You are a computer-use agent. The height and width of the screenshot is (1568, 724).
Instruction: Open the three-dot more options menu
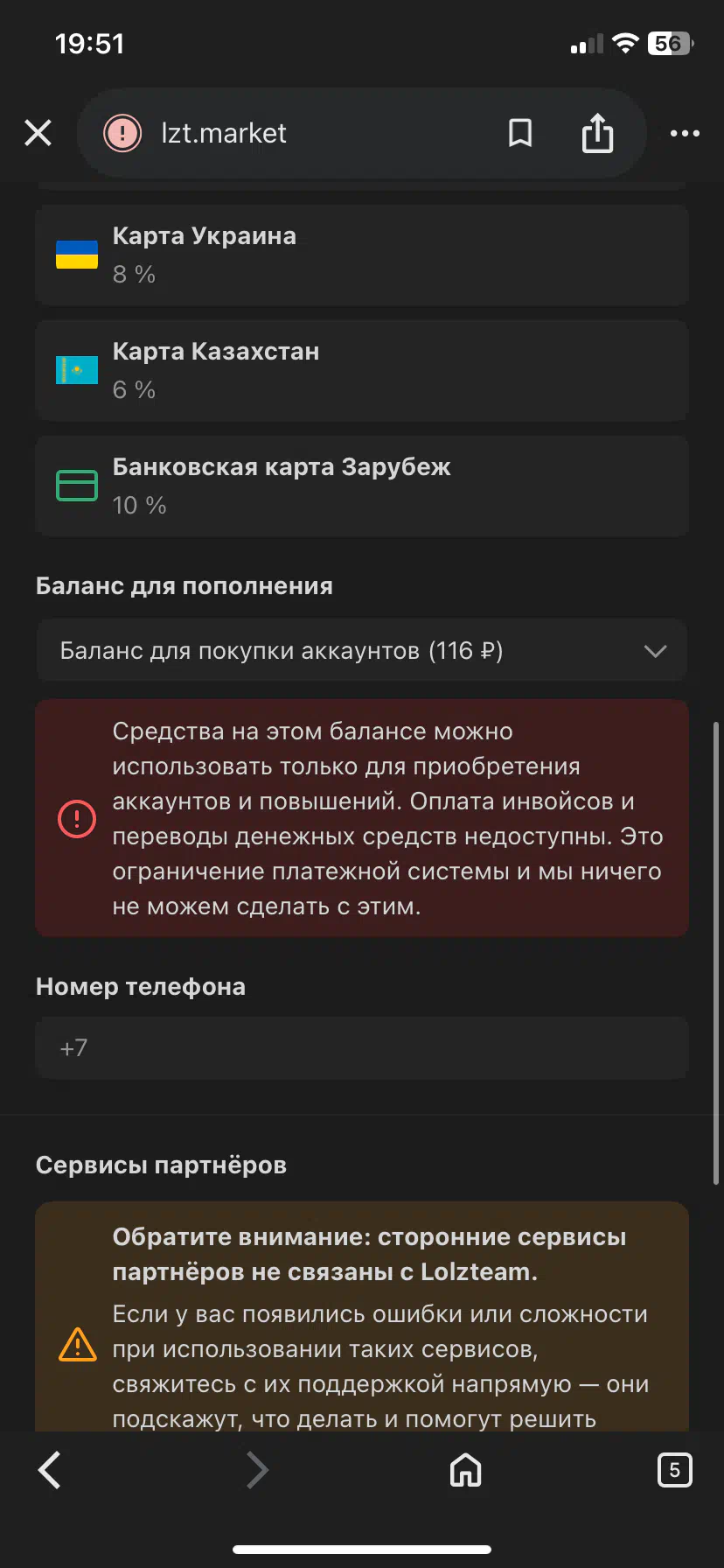point(685,133)
